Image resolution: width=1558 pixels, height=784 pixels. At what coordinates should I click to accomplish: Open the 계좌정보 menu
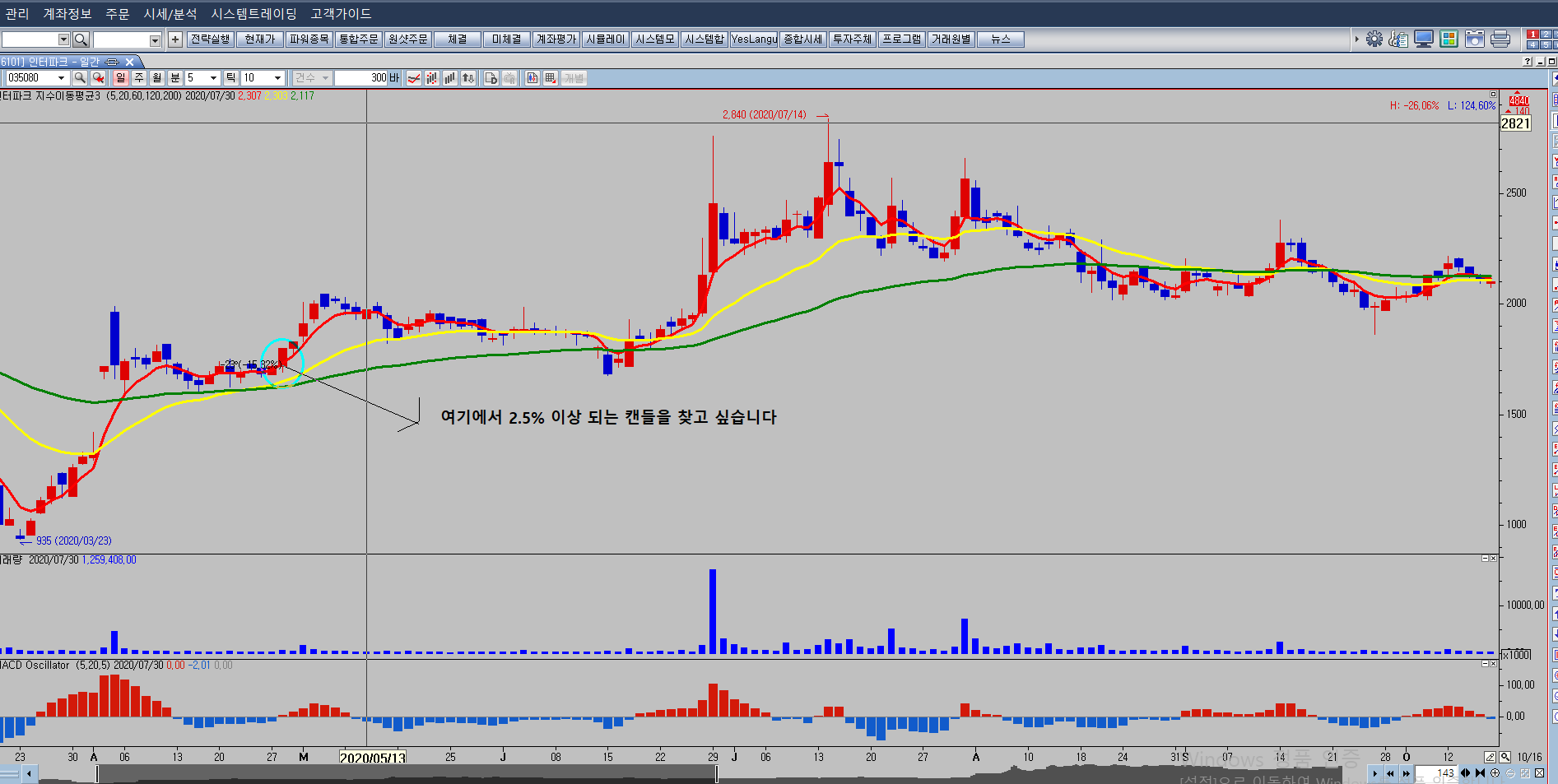[67, 14]
